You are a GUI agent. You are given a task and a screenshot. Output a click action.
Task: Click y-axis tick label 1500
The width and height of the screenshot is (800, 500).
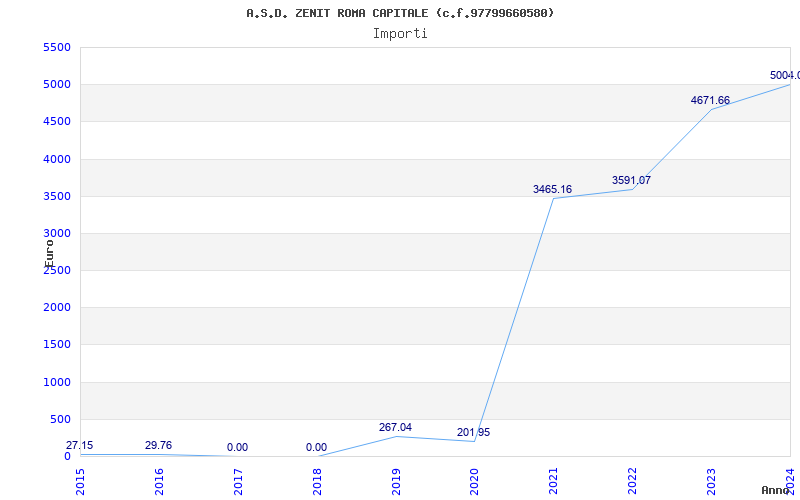(57, 345)
